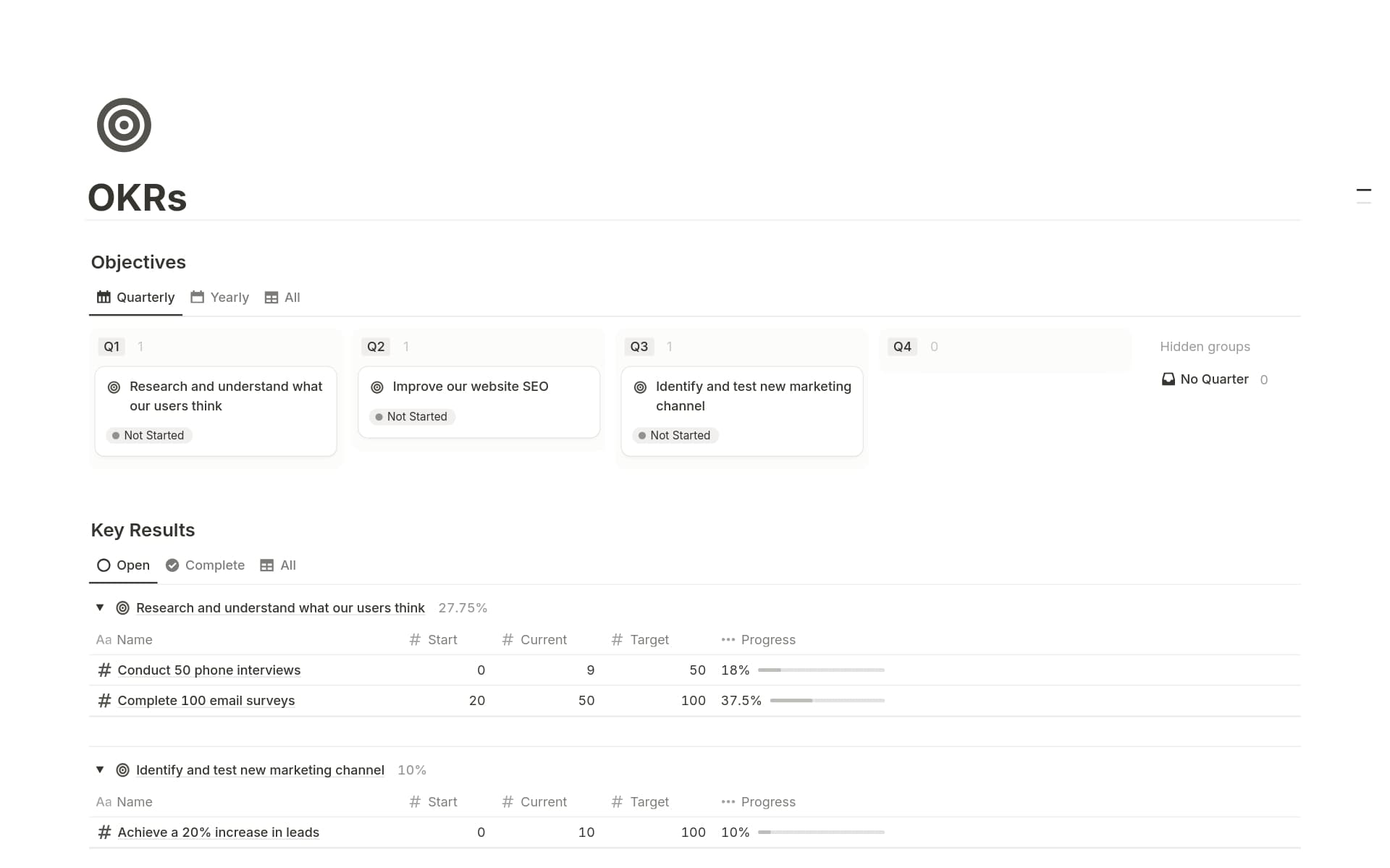Click the Q3 group label
The image size is (1390, 868).
point(639,347)
